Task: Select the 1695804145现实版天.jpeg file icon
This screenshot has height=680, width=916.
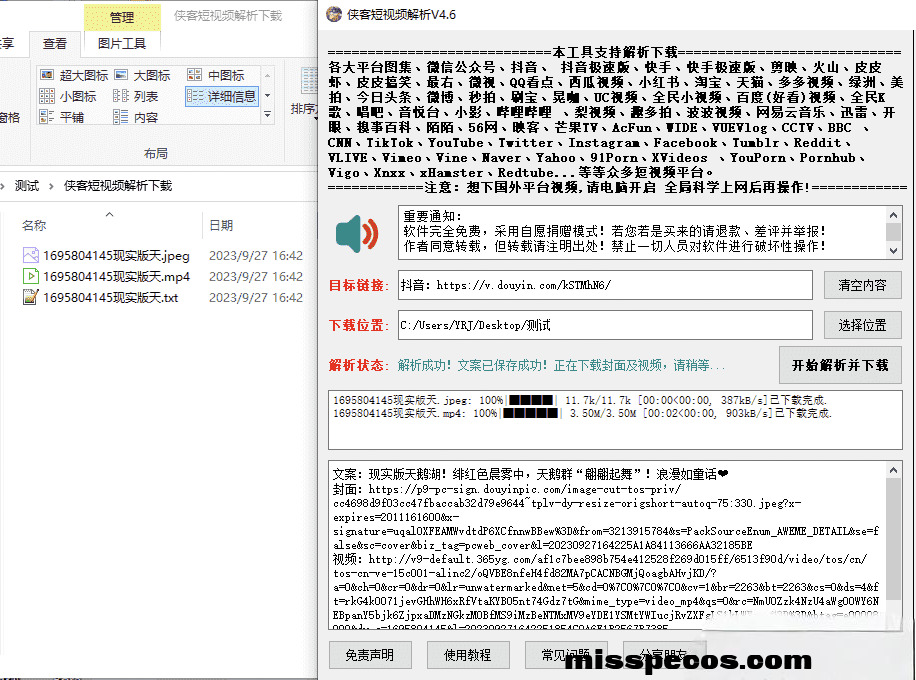Action: pyautogui.click(x=31, y=255)
